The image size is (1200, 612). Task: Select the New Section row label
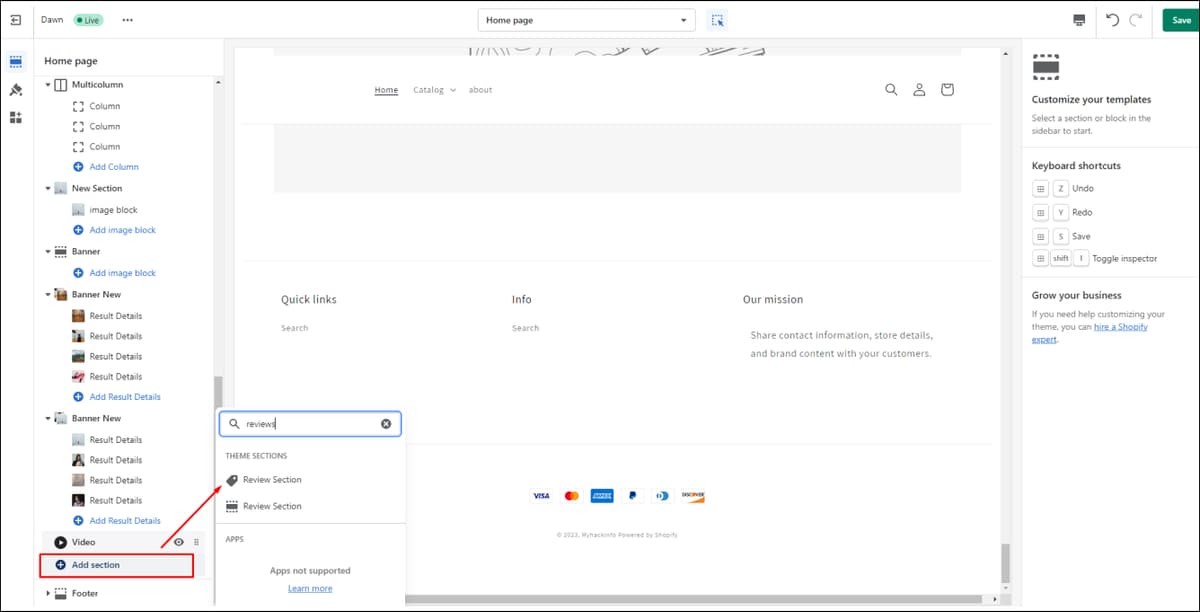97,188
